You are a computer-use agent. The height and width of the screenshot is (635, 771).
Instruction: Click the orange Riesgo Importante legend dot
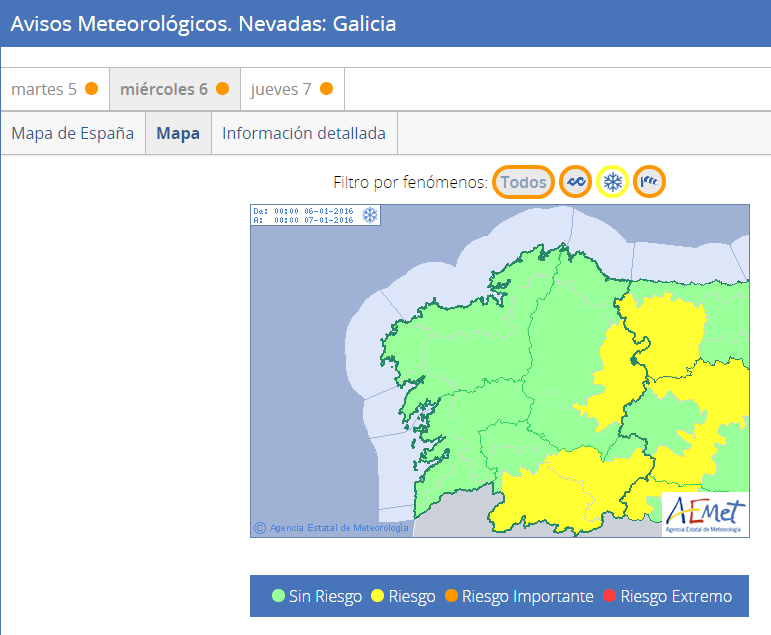pyautogui.click(x=451, y=597)
